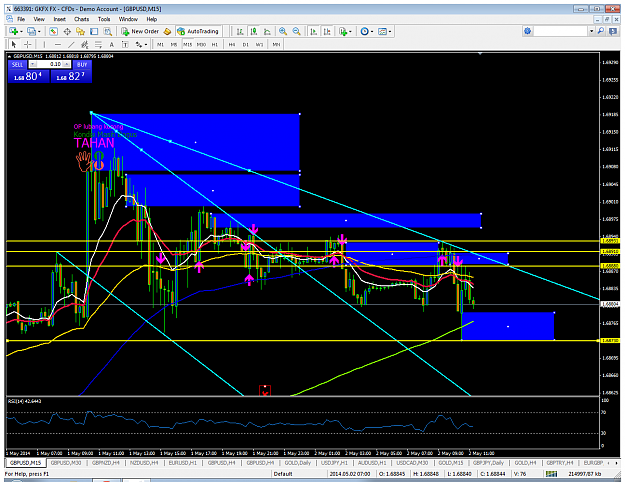The height and width of the screenshot is (482, 625).
Task: Click the toolbar search input field
Action: coord(560,31)
